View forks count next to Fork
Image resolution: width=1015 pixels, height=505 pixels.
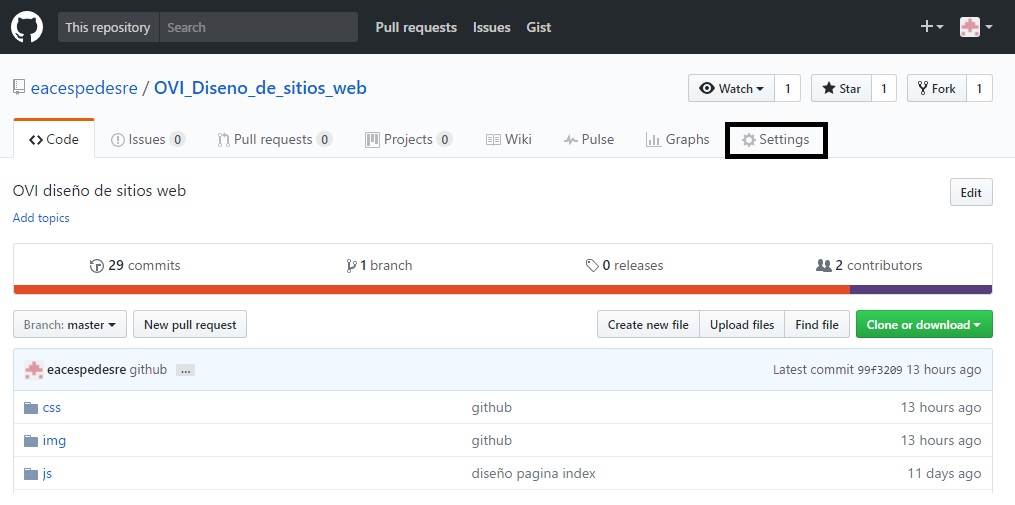pos(979,89)
